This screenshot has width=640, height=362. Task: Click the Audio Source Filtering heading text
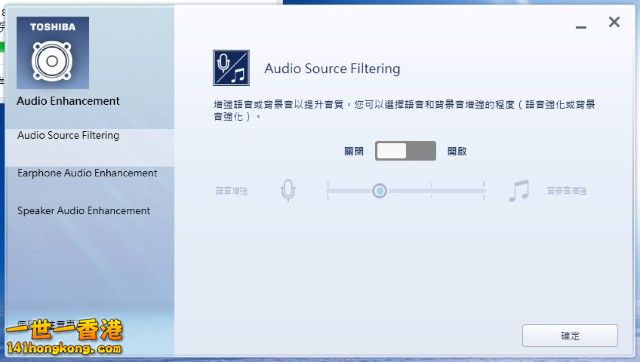click(x=332, y=69)
